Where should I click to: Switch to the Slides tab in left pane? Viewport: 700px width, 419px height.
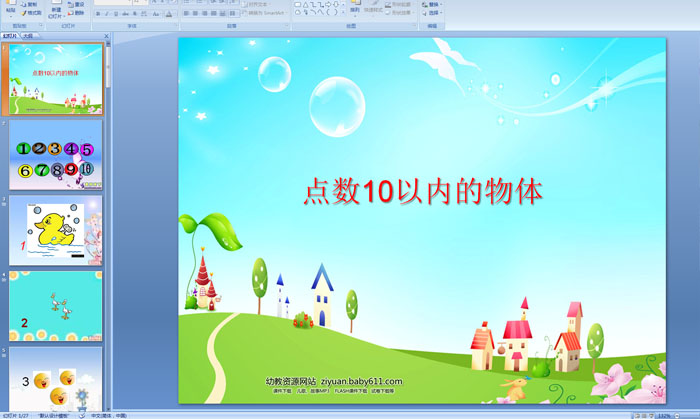(10, 35)
